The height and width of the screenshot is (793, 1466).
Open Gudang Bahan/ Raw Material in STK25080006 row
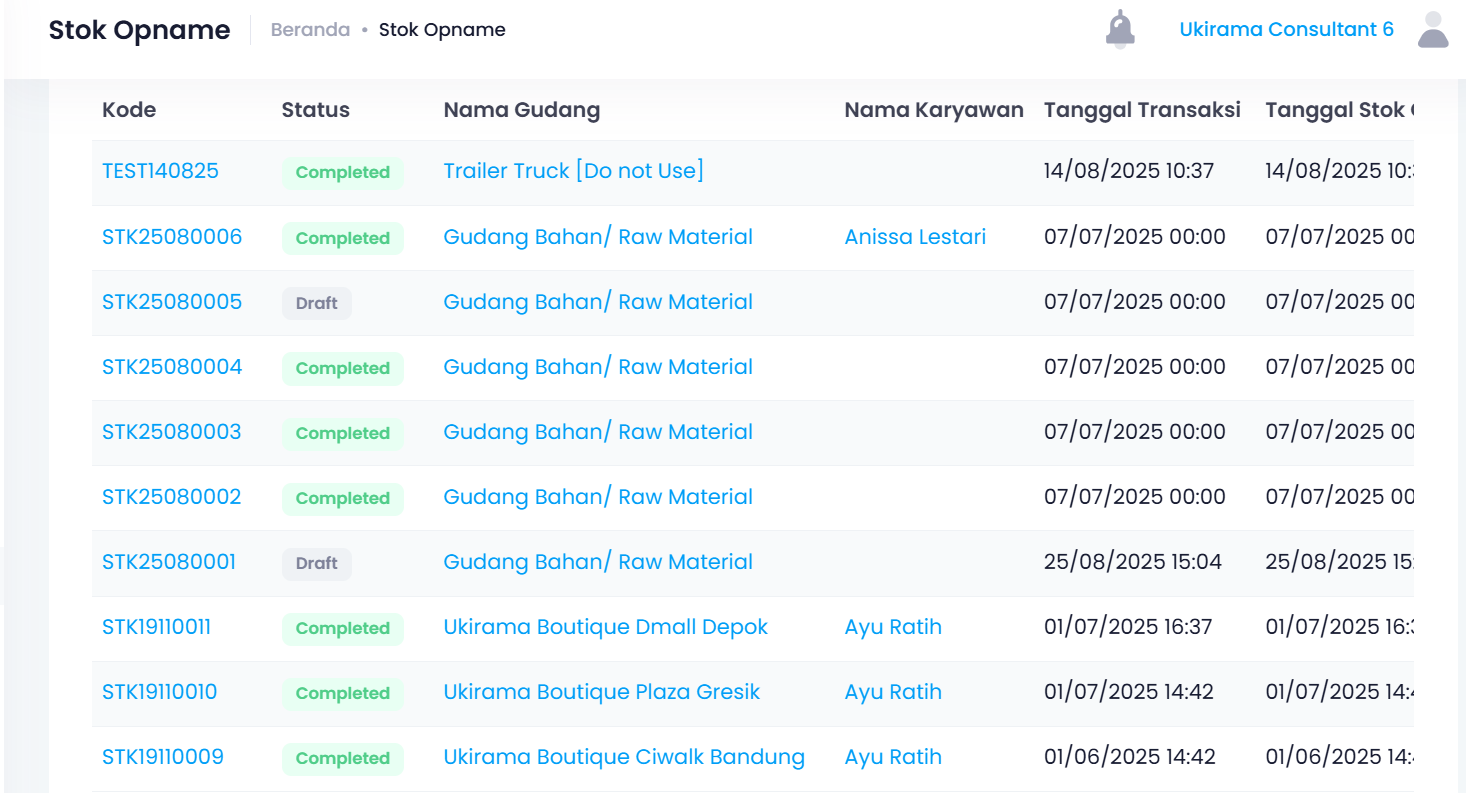tap(598, 236)
